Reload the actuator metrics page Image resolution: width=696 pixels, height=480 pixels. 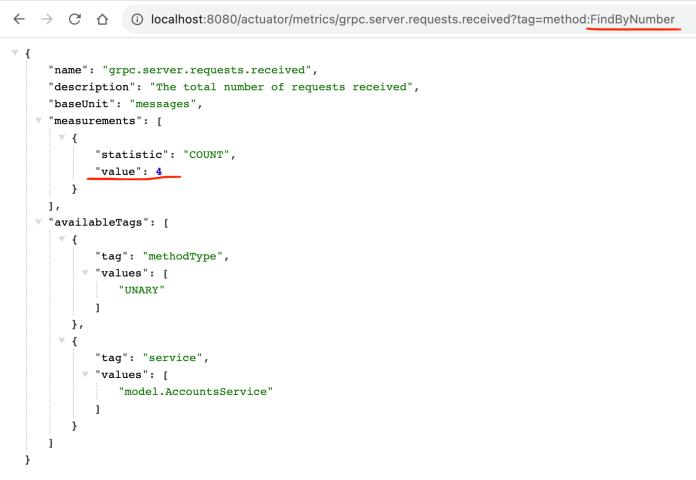pyautogui.click(x=75, y=19)
